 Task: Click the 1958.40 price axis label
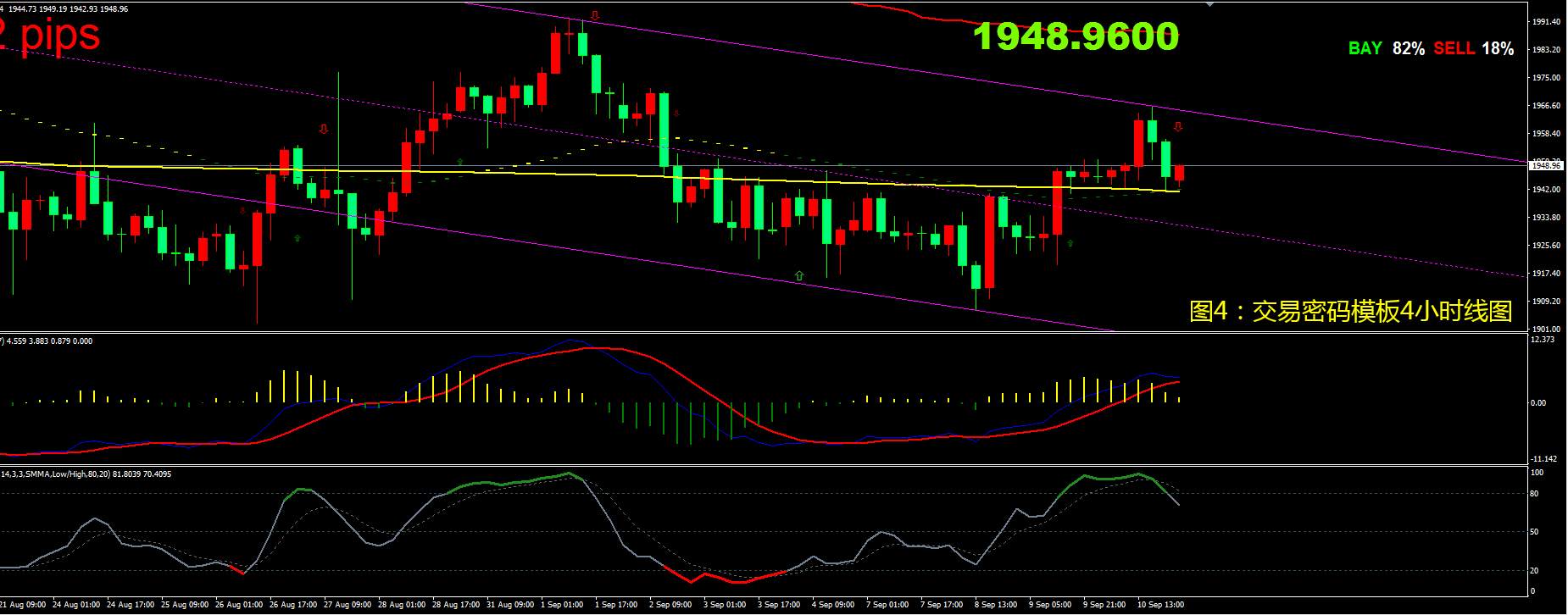1547,134
